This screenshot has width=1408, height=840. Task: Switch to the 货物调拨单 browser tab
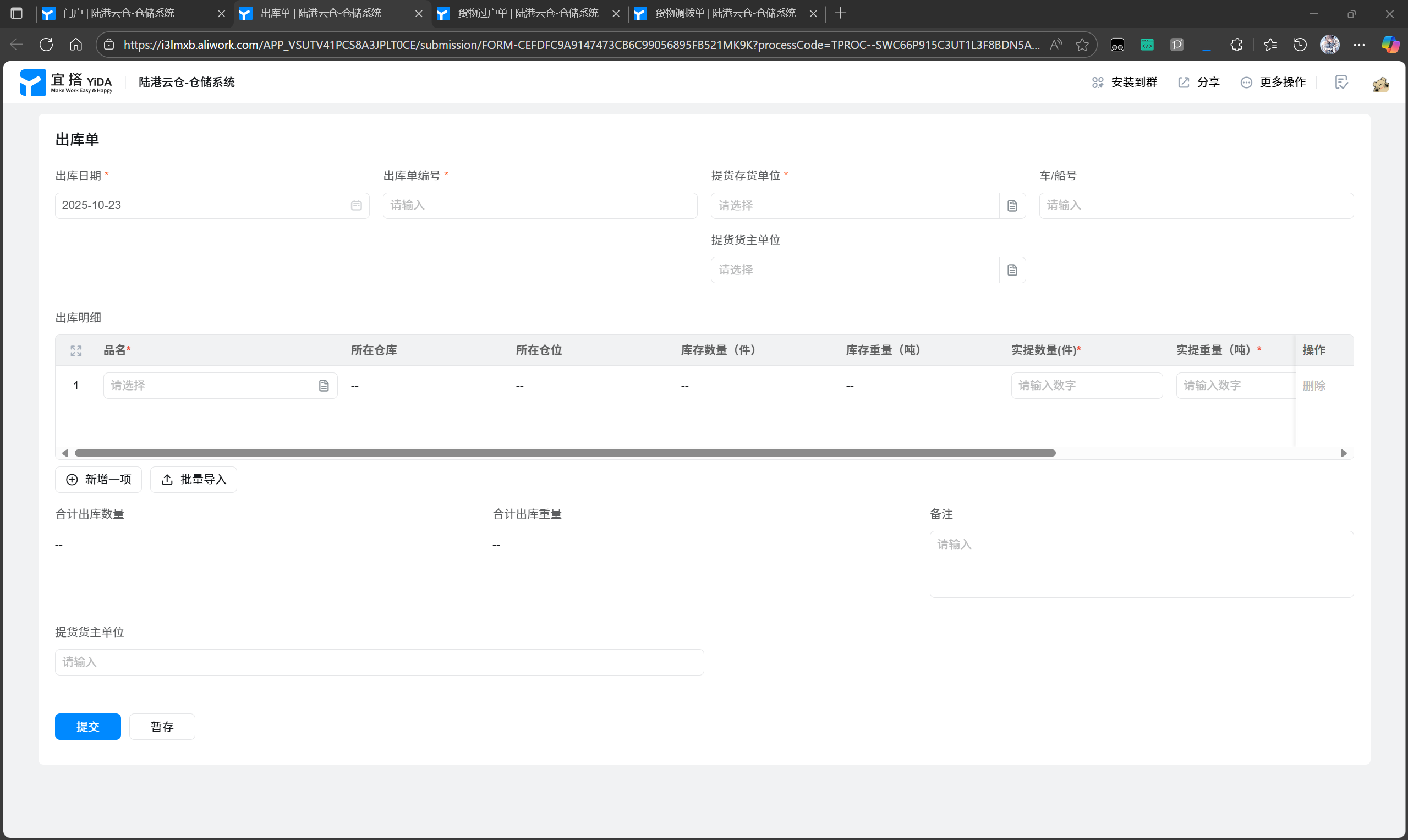[725, 13]
